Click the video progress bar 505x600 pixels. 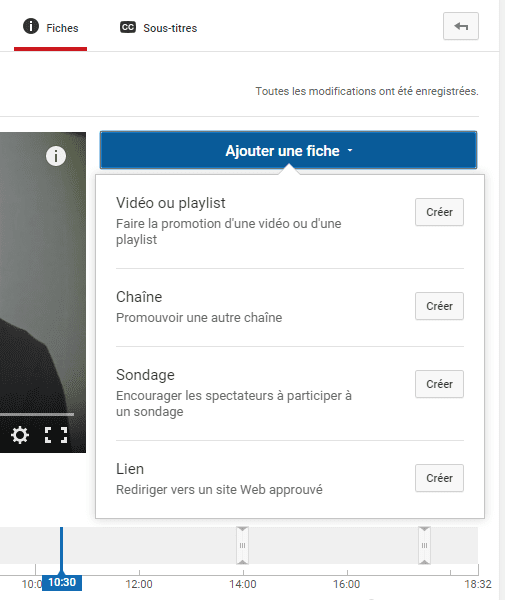click(x=37, y=414)
